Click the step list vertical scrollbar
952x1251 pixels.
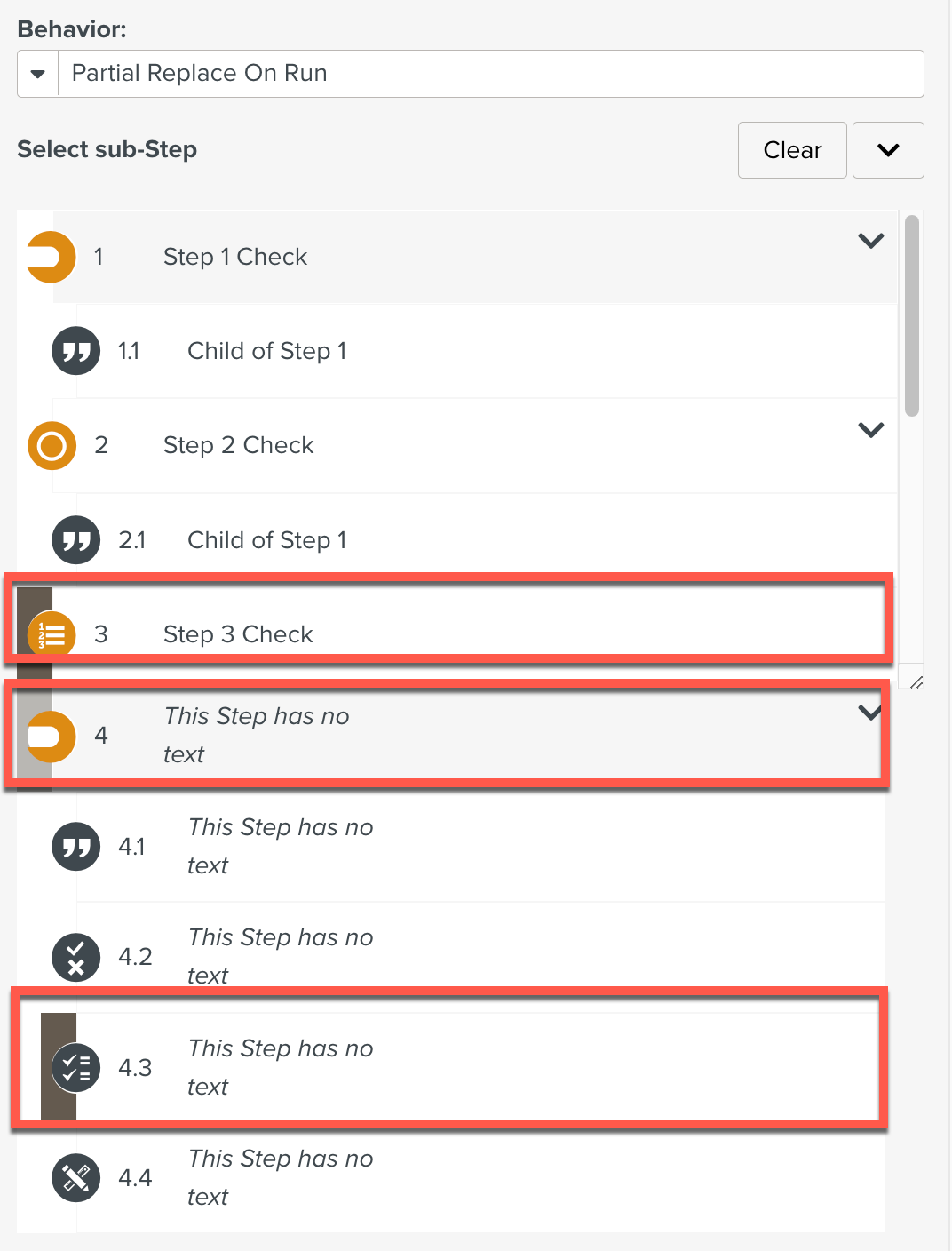click(x=912, y=316)
